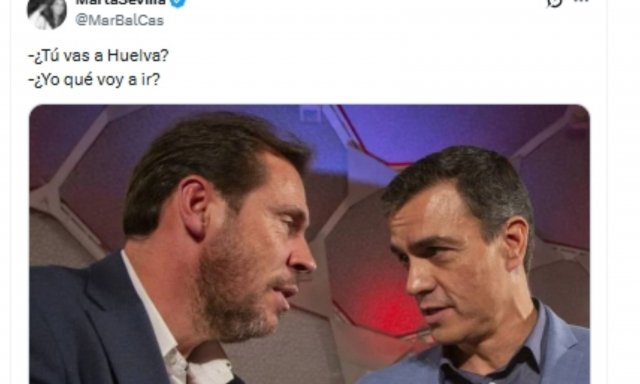Click the line '-¿Tú vas a Huelva?'
The height and width of the screenshot is (384, 640).
[x=98, y=55]
